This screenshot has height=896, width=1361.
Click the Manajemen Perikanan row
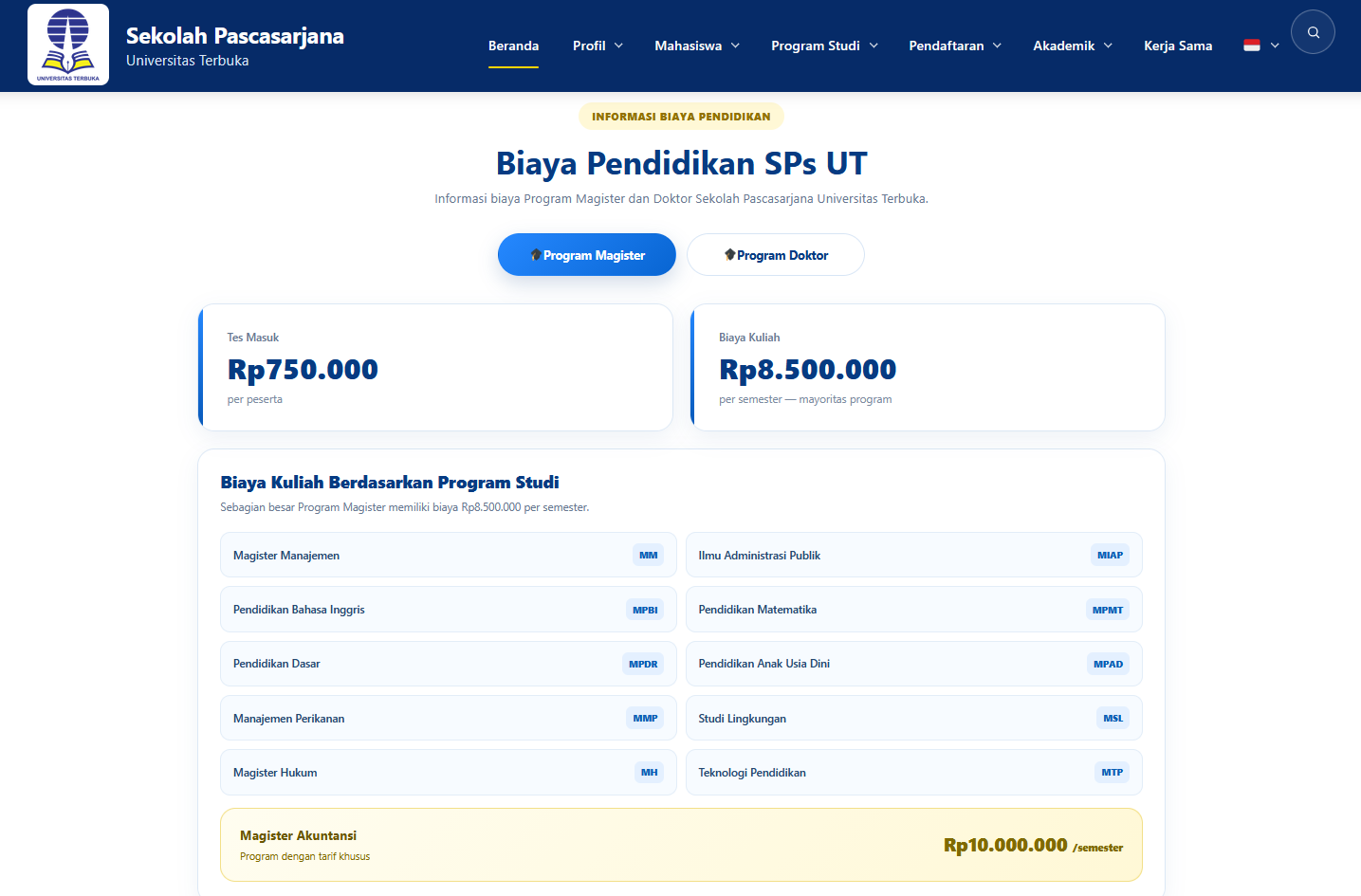tap(449, 718)
